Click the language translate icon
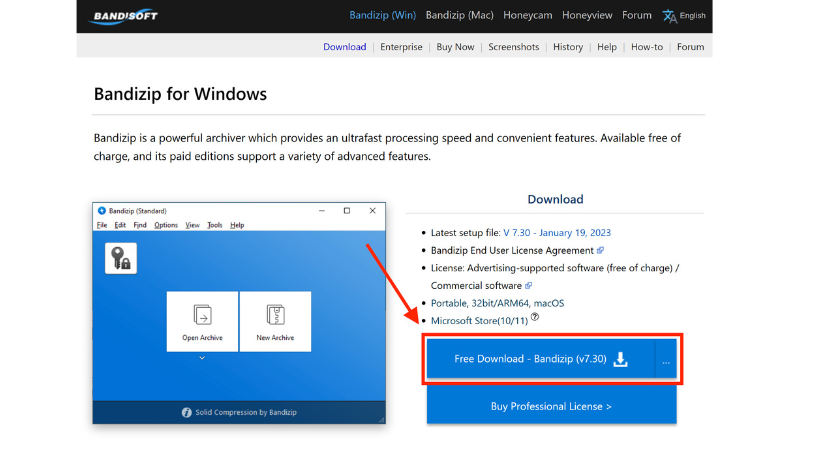 pyautogui.click(x=670, y=16)
